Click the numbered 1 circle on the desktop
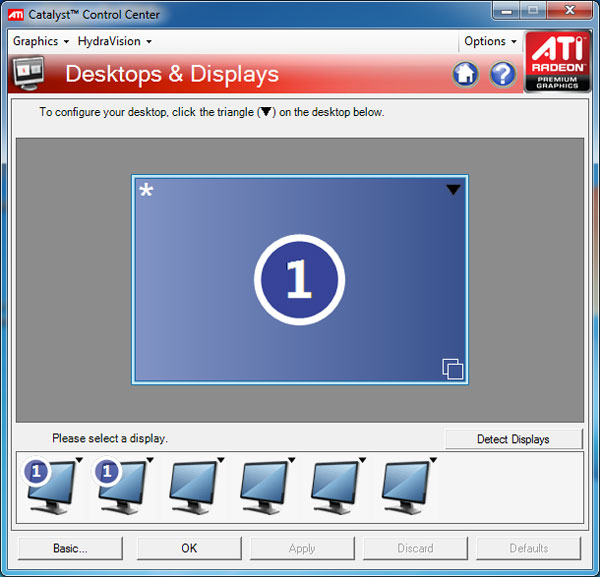 tap(300, 280)
